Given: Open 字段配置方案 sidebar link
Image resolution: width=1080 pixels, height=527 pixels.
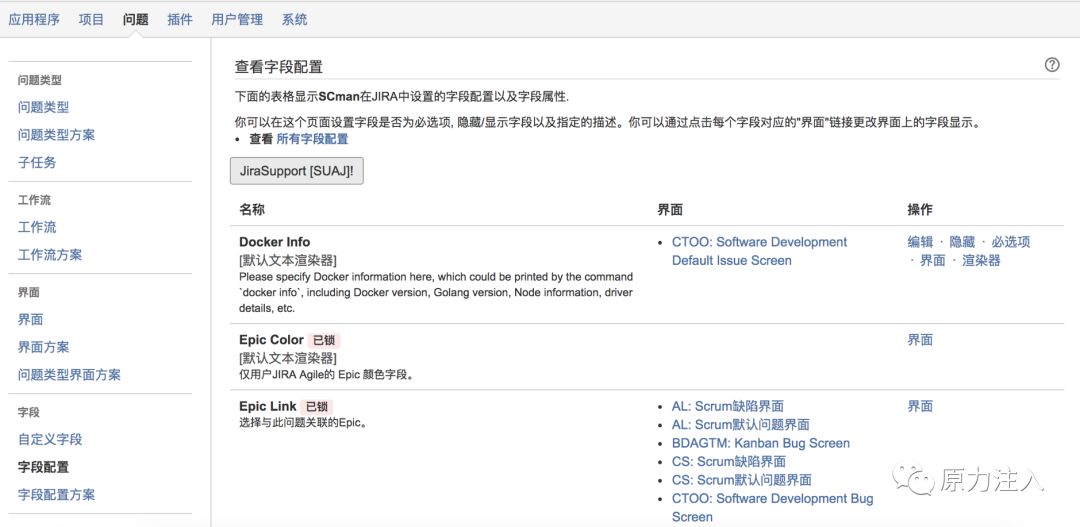Looking at the screenshot, I should (x=56, y=495).
